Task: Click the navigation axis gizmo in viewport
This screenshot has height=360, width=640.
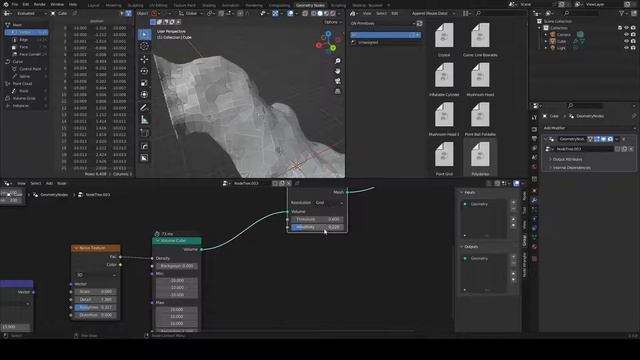Action: click(x=328, y=41)
